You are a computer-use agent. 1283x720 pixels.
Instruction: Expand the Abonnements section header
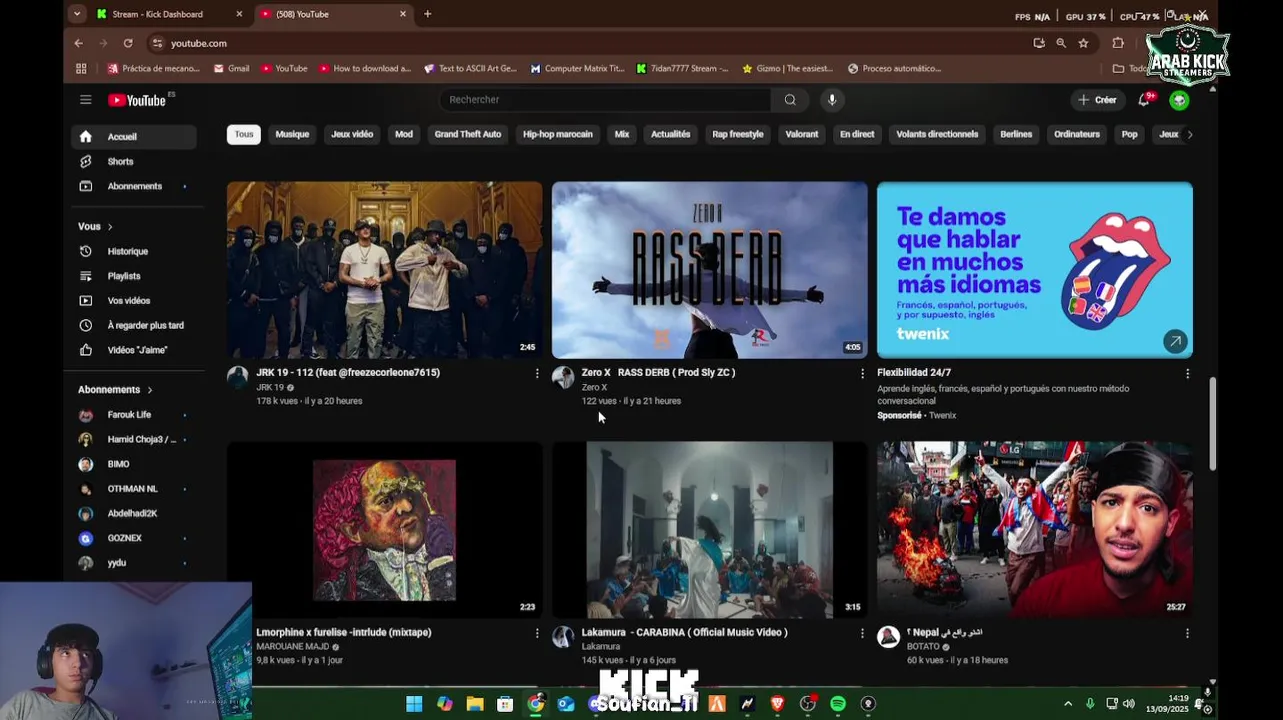coord(115,390)
